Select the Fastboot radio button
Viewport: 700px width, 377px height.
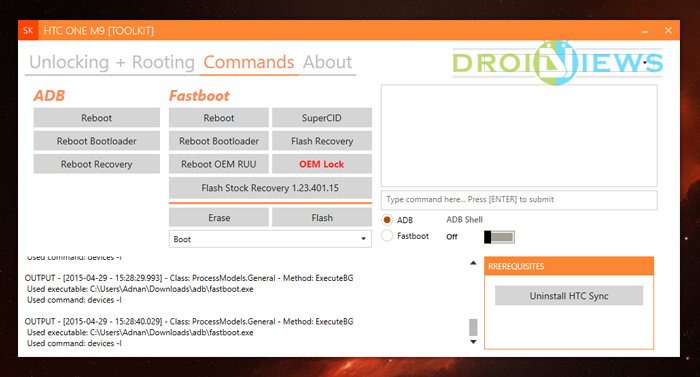pyautogui.click(x=387, y=235)
